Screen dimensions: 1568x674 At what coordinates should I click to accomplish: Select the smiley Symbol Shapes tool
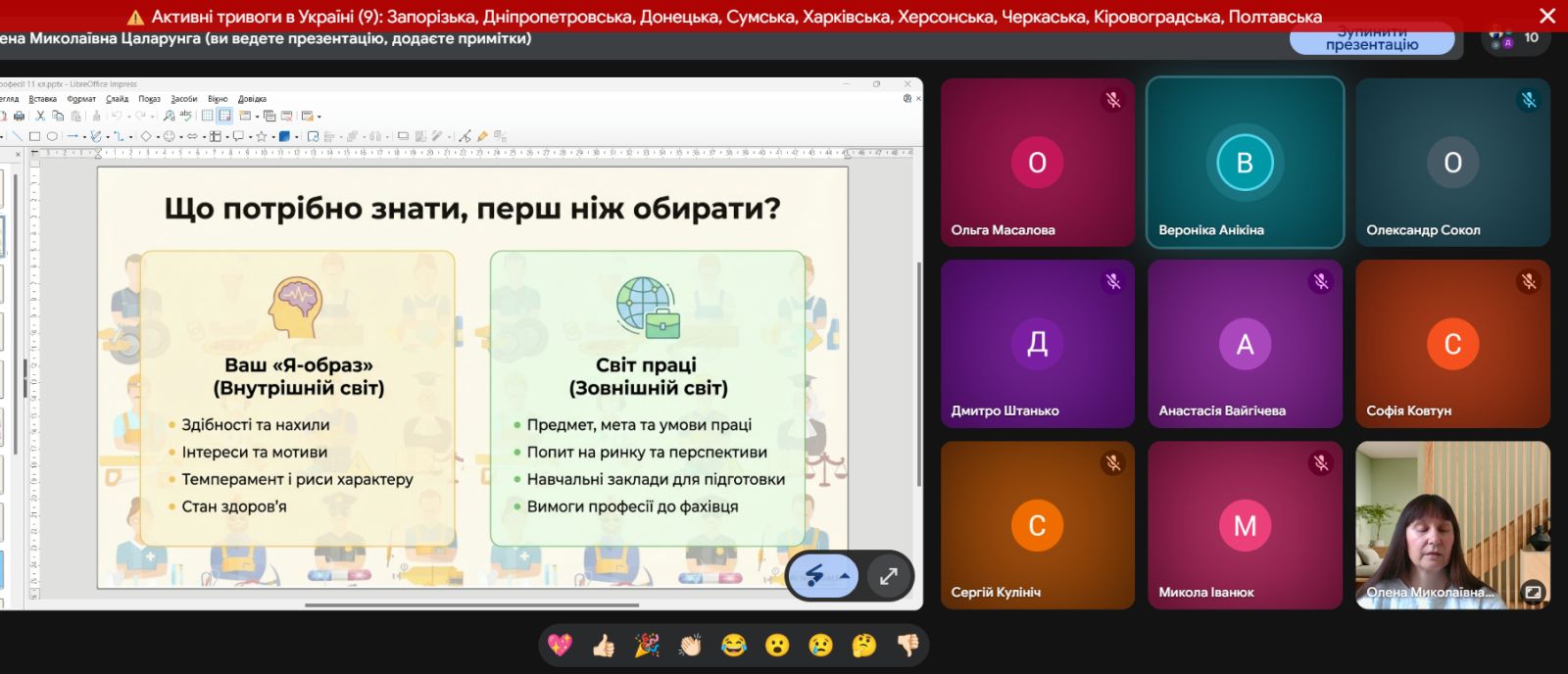pyautogui.click(x=169, y=136)
